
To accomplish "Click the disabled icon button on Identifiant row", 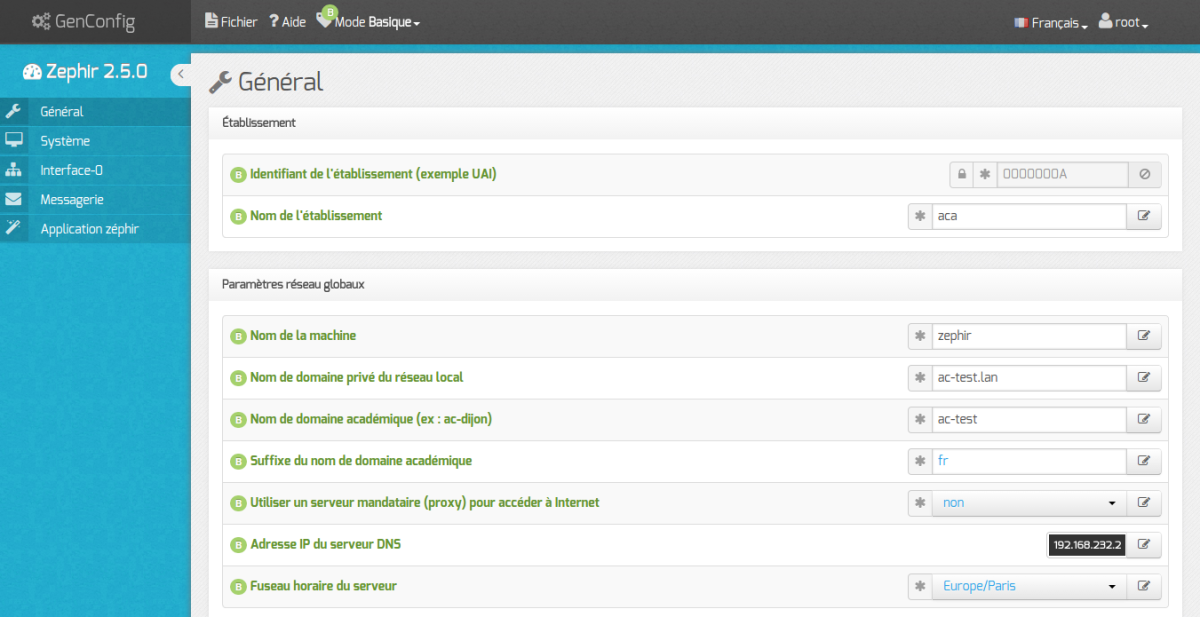I will click(1145, 174).
